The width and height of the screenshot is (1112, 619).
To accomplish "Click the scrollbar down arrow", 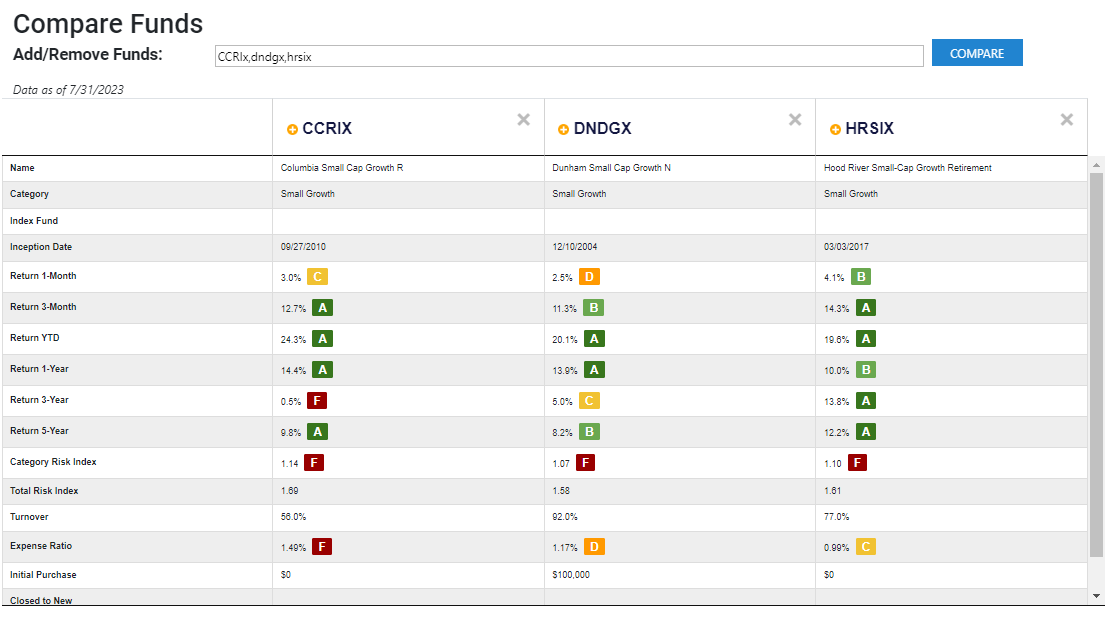I will (x=1096, y=596).
